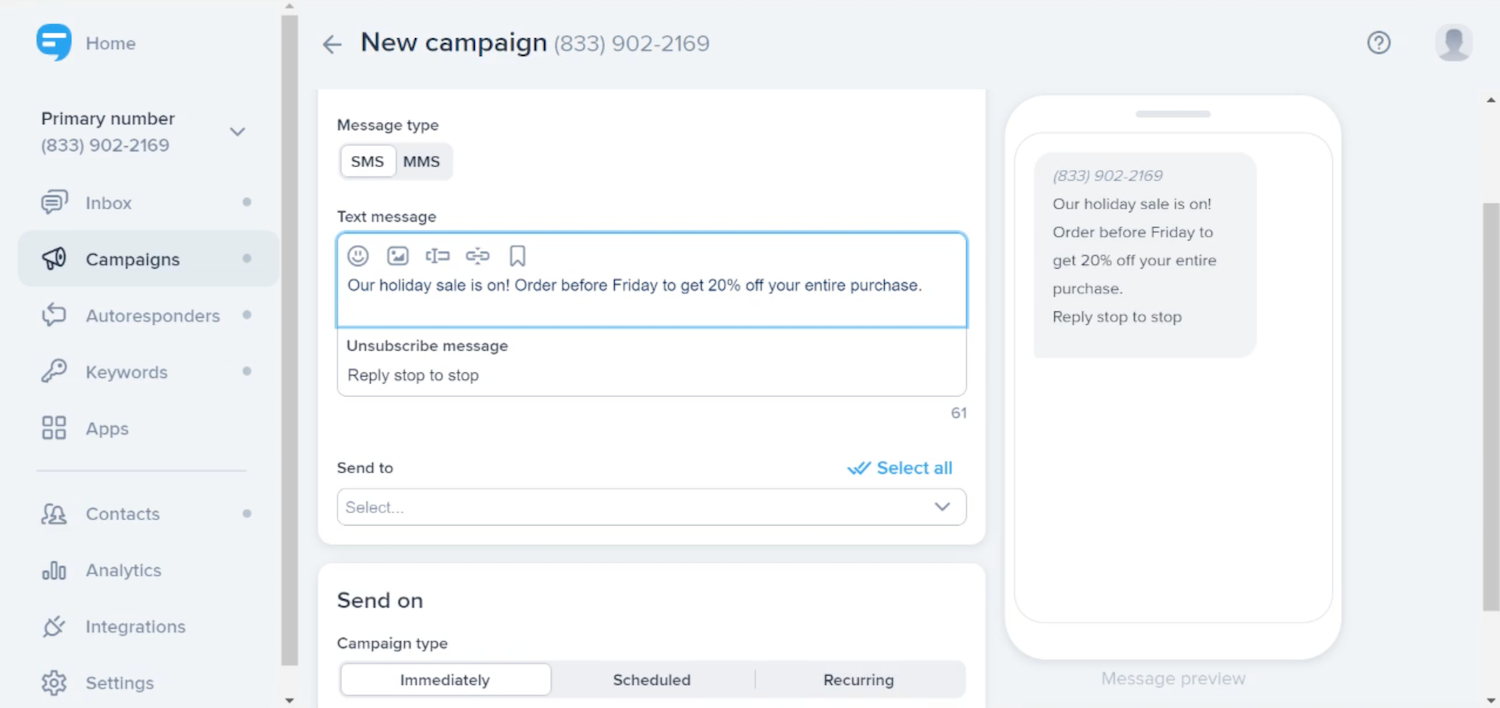Click the insert custom field icon
Viewport: 1500px width, 708px height.
(x=437, y=256)
